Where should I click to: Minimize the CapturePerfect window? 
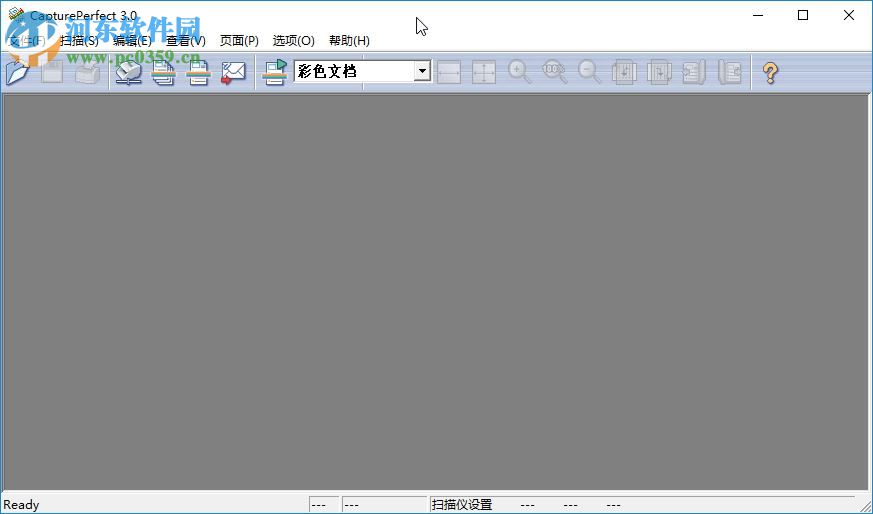coord(757,16)
